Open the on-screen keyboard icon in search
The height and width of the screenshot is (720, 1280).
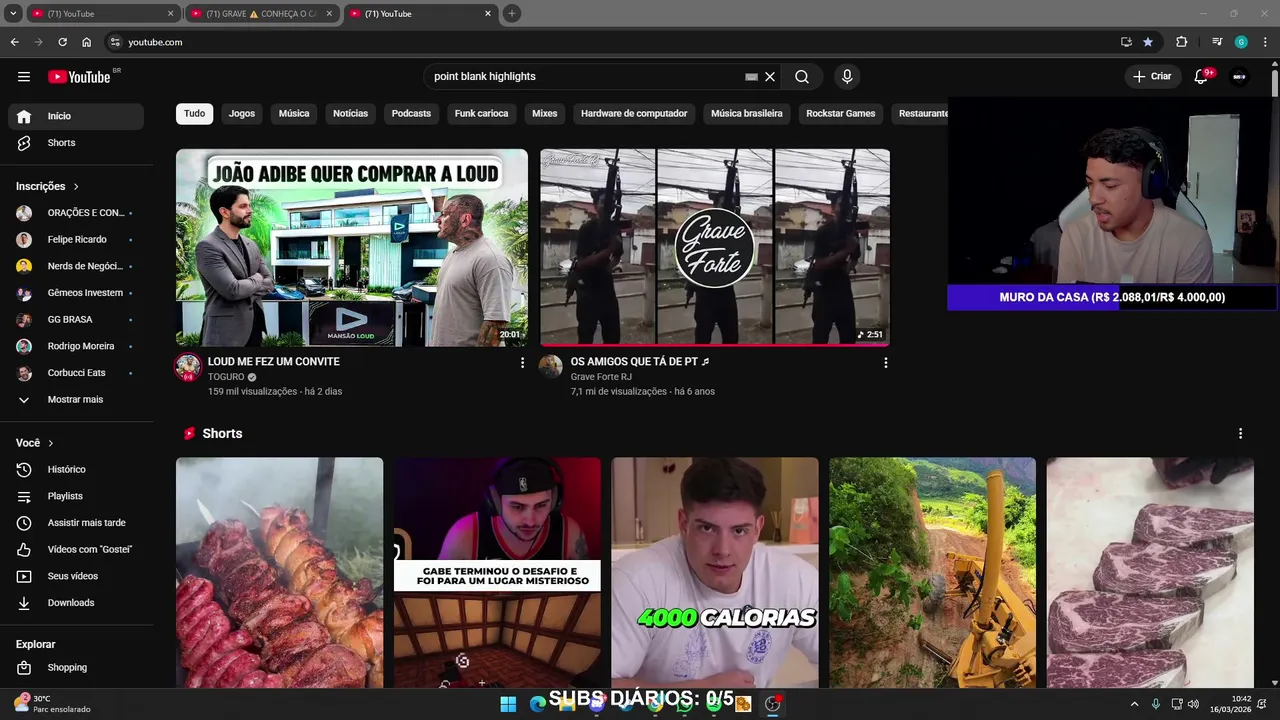tap(751, 77)
